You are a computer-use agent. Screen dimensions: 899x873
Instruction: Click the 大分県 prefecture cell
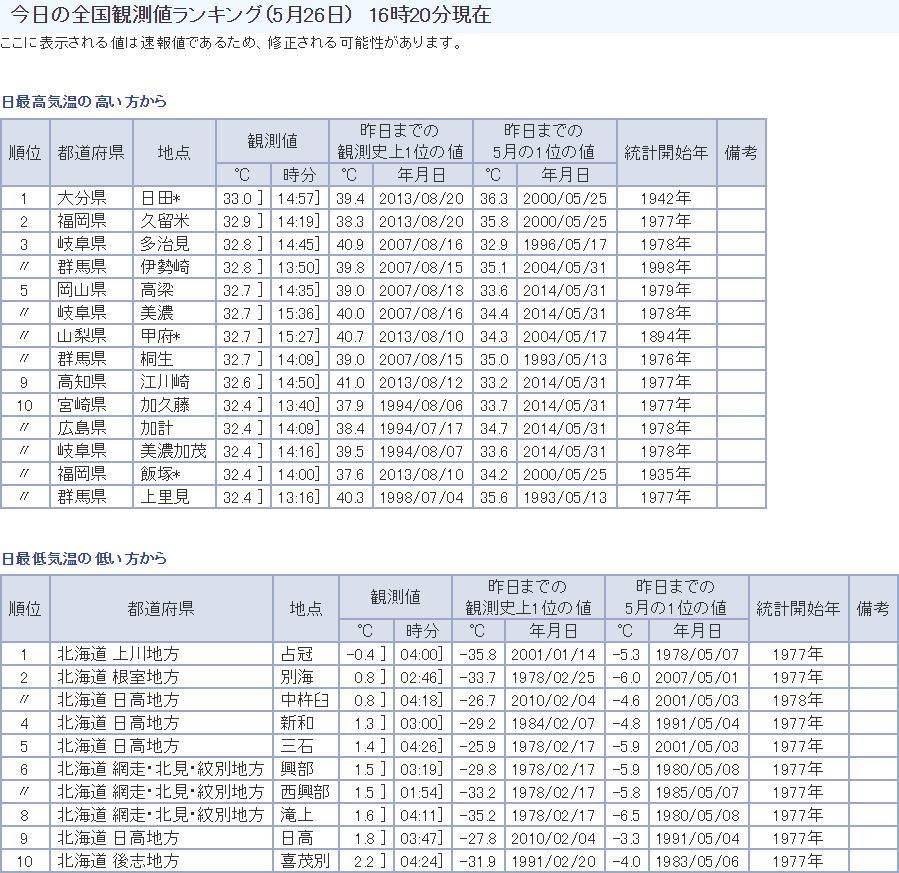(82, 198)
